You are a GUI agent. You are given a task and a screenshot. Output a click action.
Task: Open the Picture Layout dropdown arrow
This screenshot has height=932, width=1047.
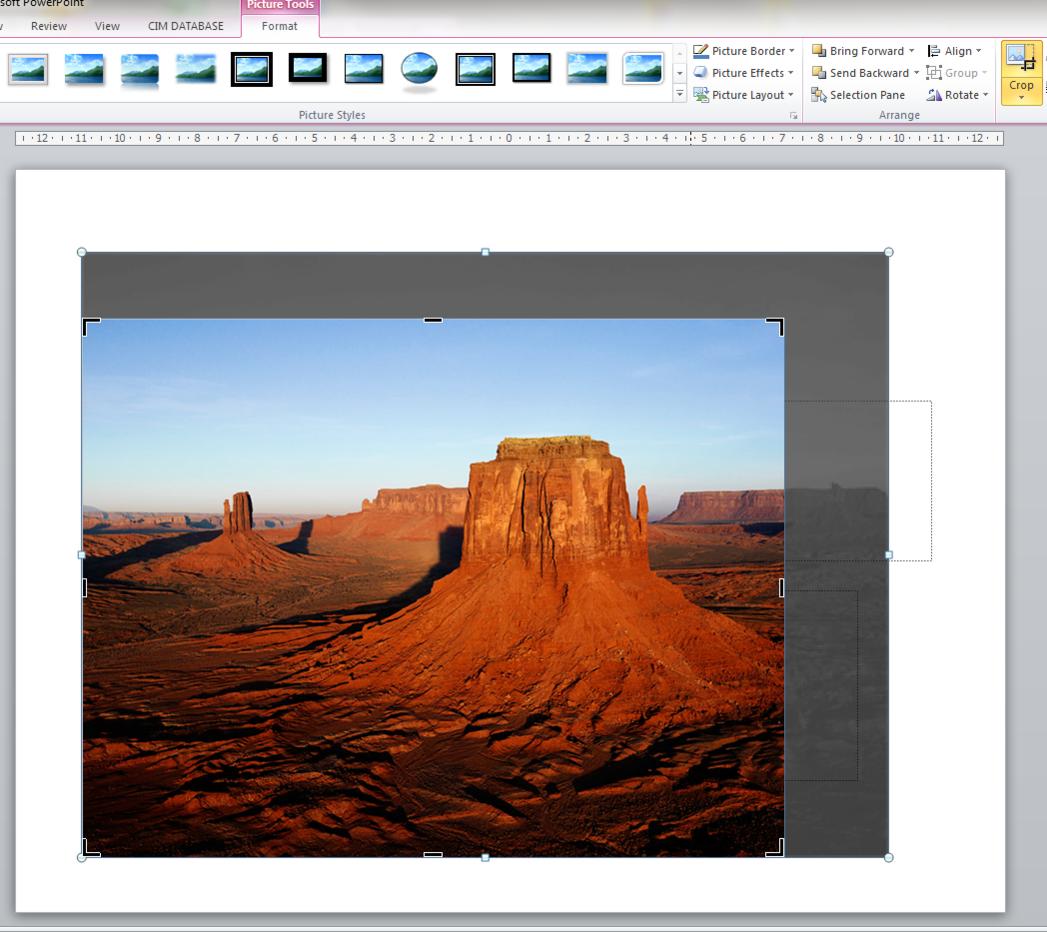point(791,95)
